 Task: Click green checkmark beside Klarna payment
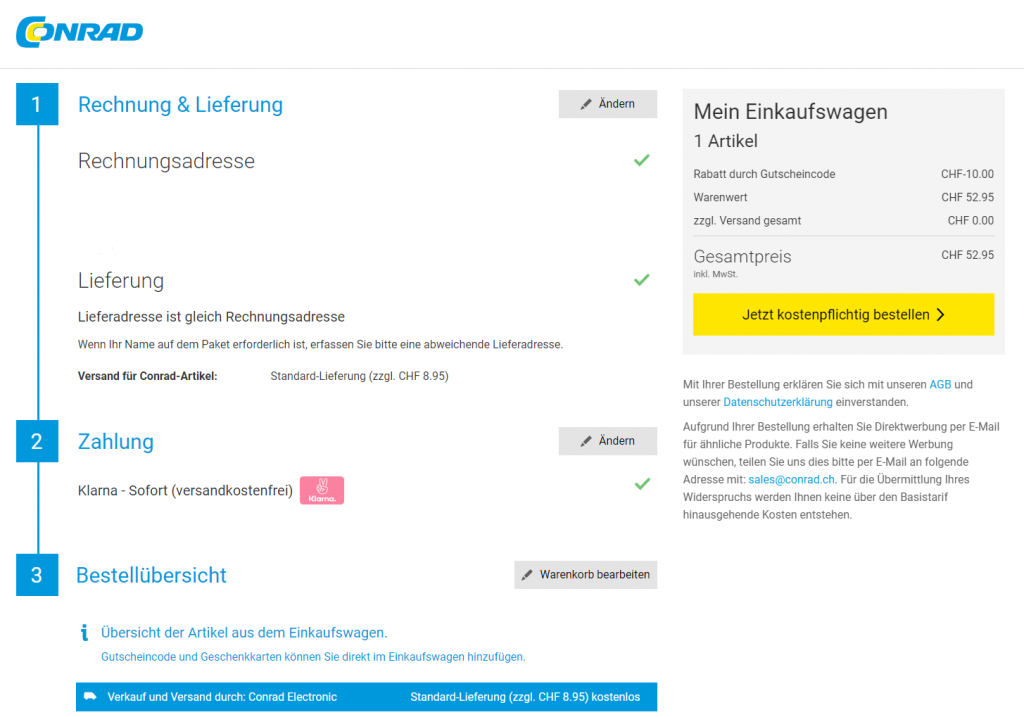tap(641, 484)
